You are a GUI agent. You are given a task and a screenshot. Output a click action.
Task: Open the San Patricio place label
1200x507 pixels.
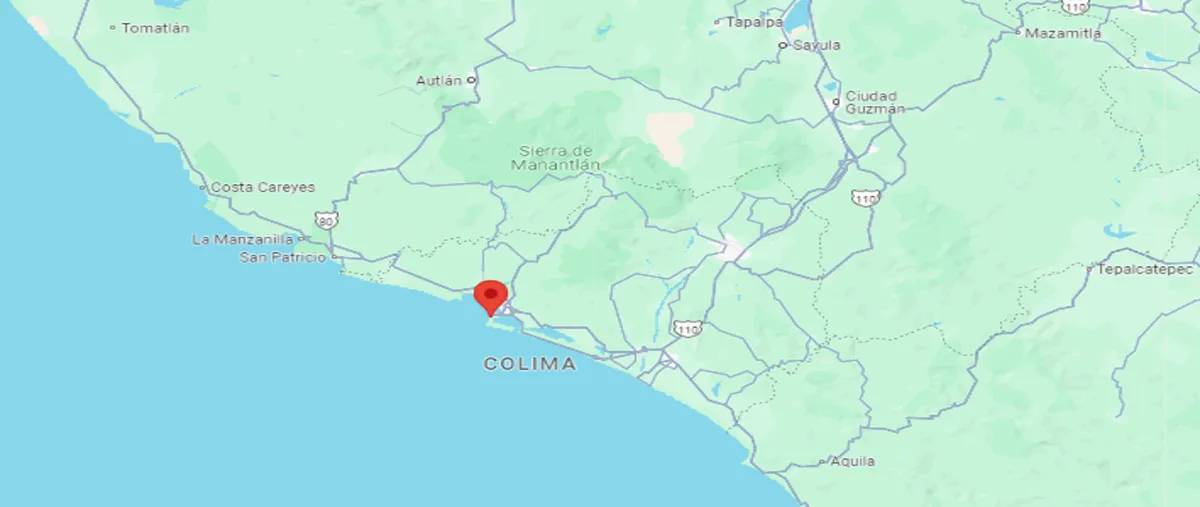(x=283, y=258)
